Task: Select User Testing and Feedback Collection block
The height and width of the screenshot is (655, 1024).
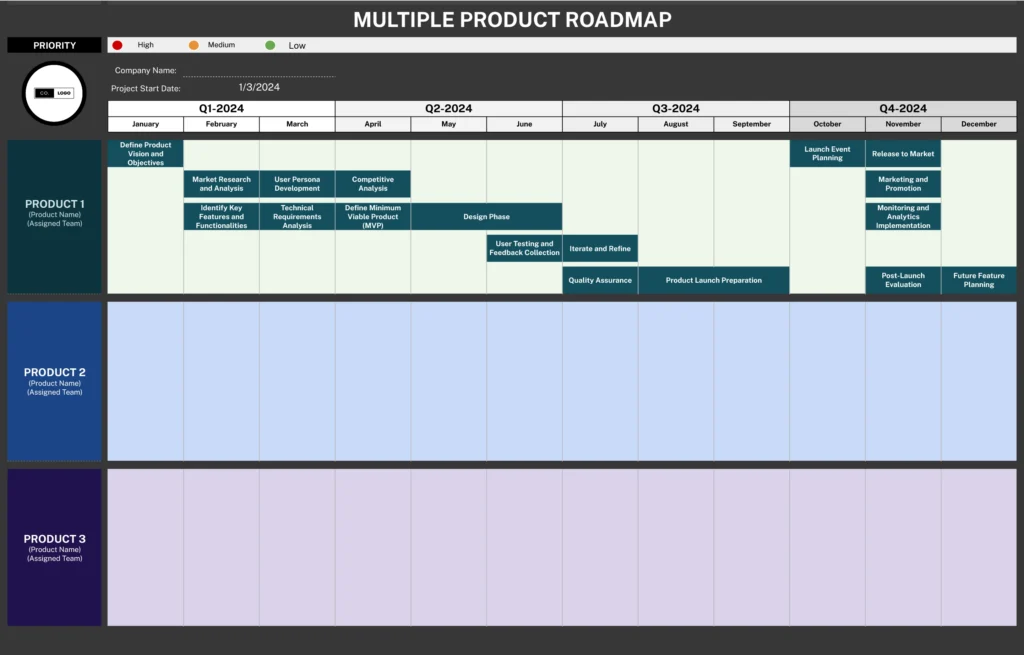Action: (524, 248)
